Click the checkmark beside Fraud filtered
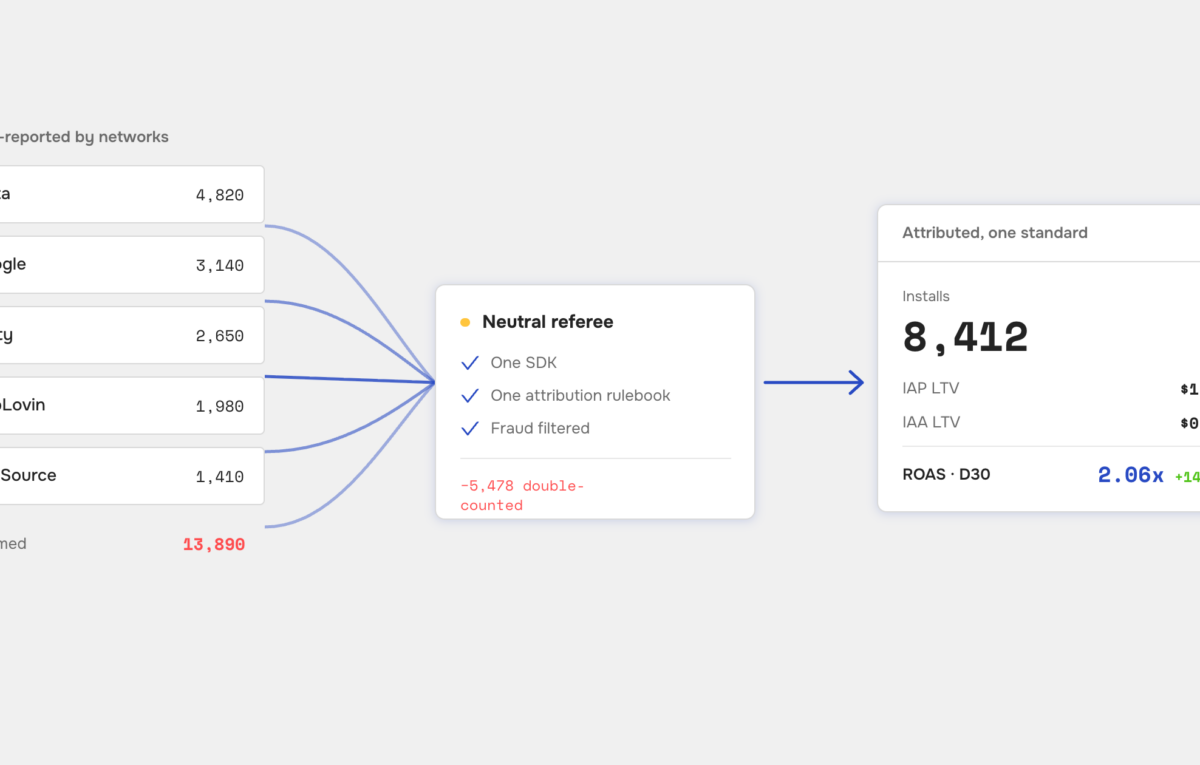Viewport: 1200px width, 765px height. 470,428
